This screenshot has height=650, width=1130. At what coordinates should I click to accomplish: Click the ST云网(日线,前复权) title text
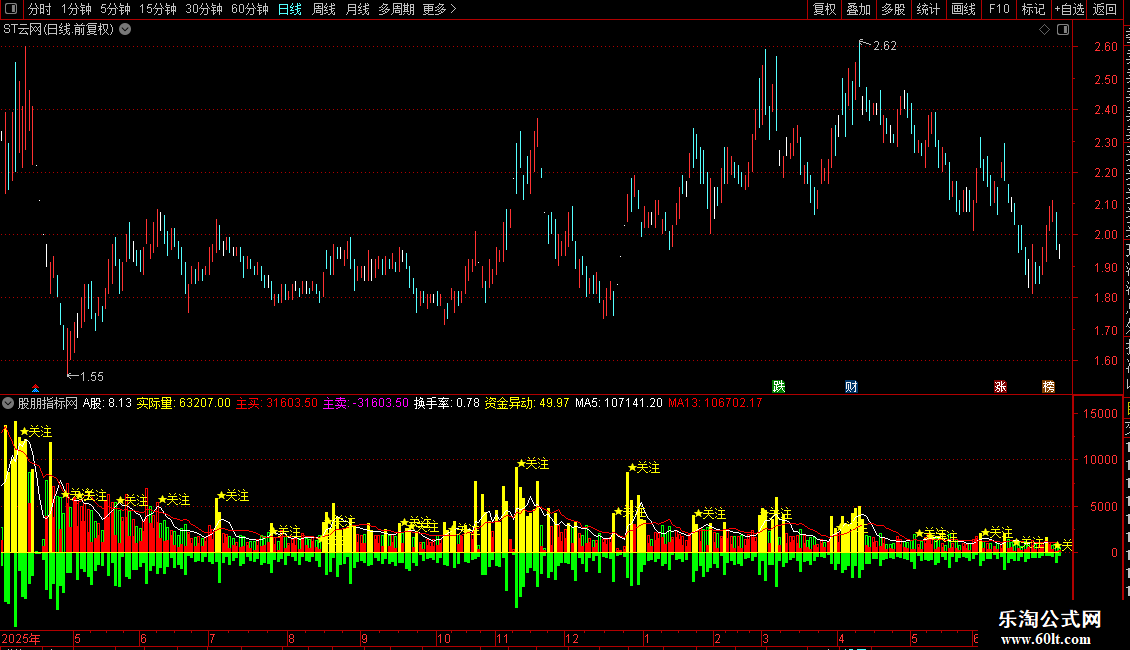58,30
